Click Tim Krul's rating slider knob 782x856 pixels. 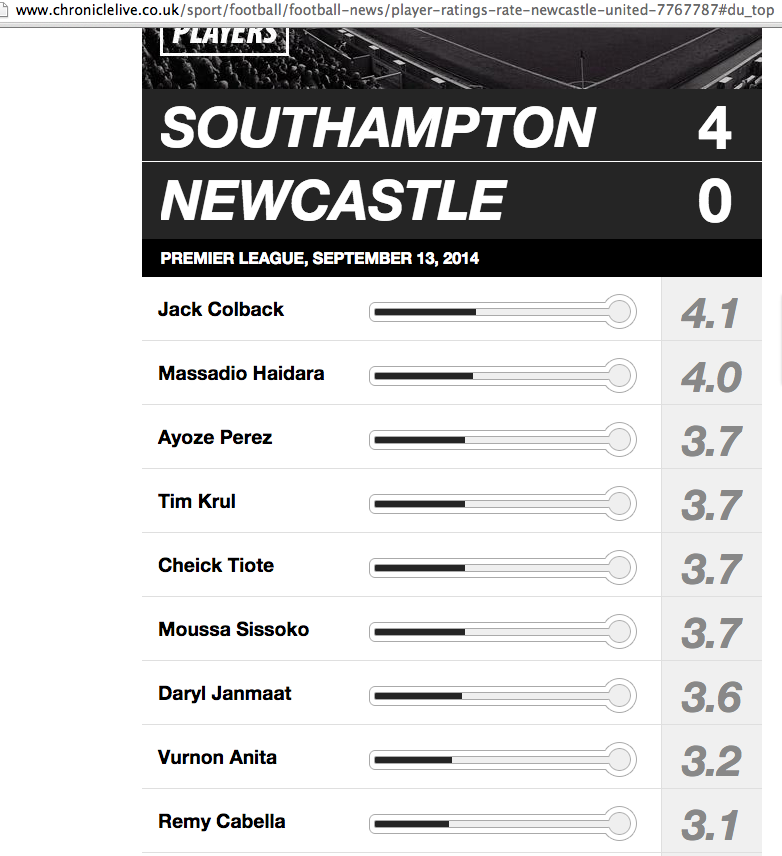619,503
